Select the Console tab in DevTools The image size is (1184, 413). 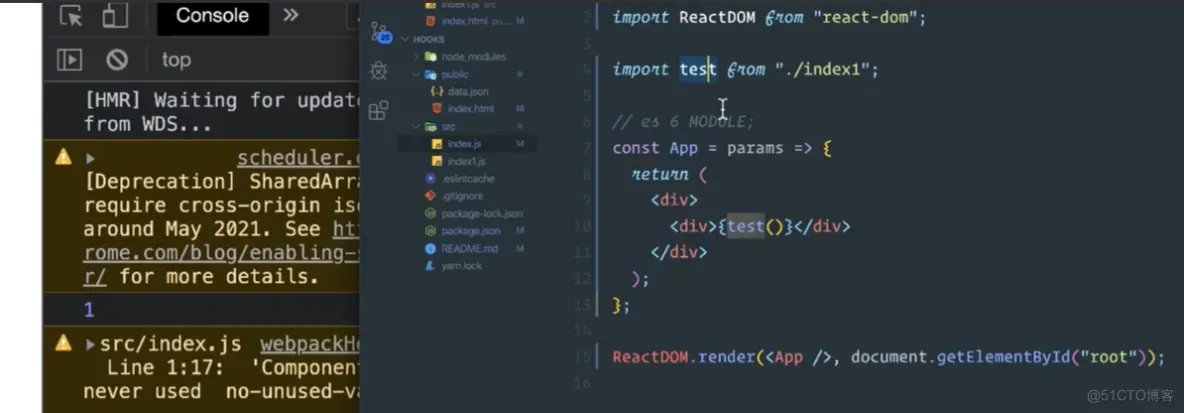(212, 17)
